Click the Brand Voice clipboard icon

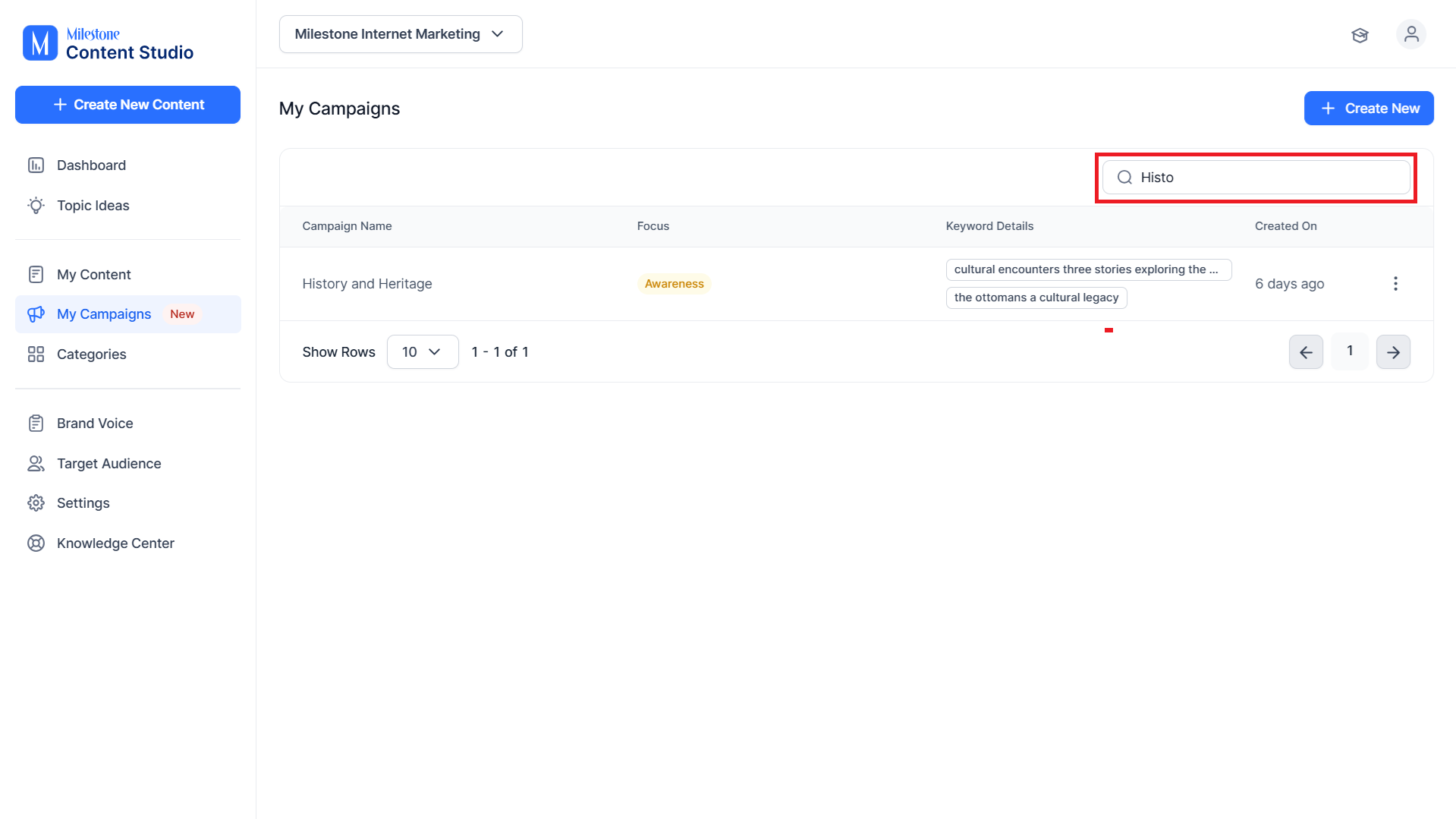click(x=36, y=424)
